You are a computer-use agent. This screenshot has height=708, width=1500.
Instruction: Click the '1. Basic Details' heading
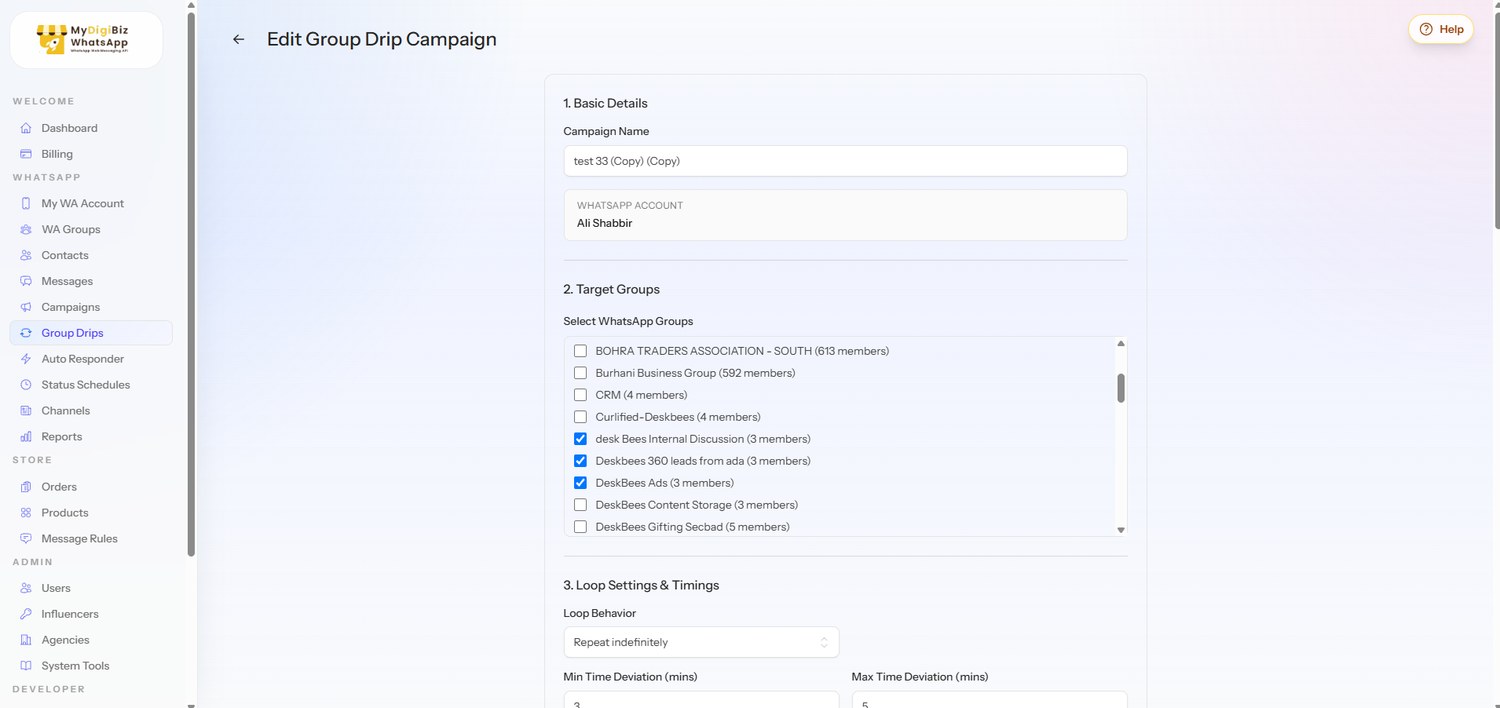point(605,103)
